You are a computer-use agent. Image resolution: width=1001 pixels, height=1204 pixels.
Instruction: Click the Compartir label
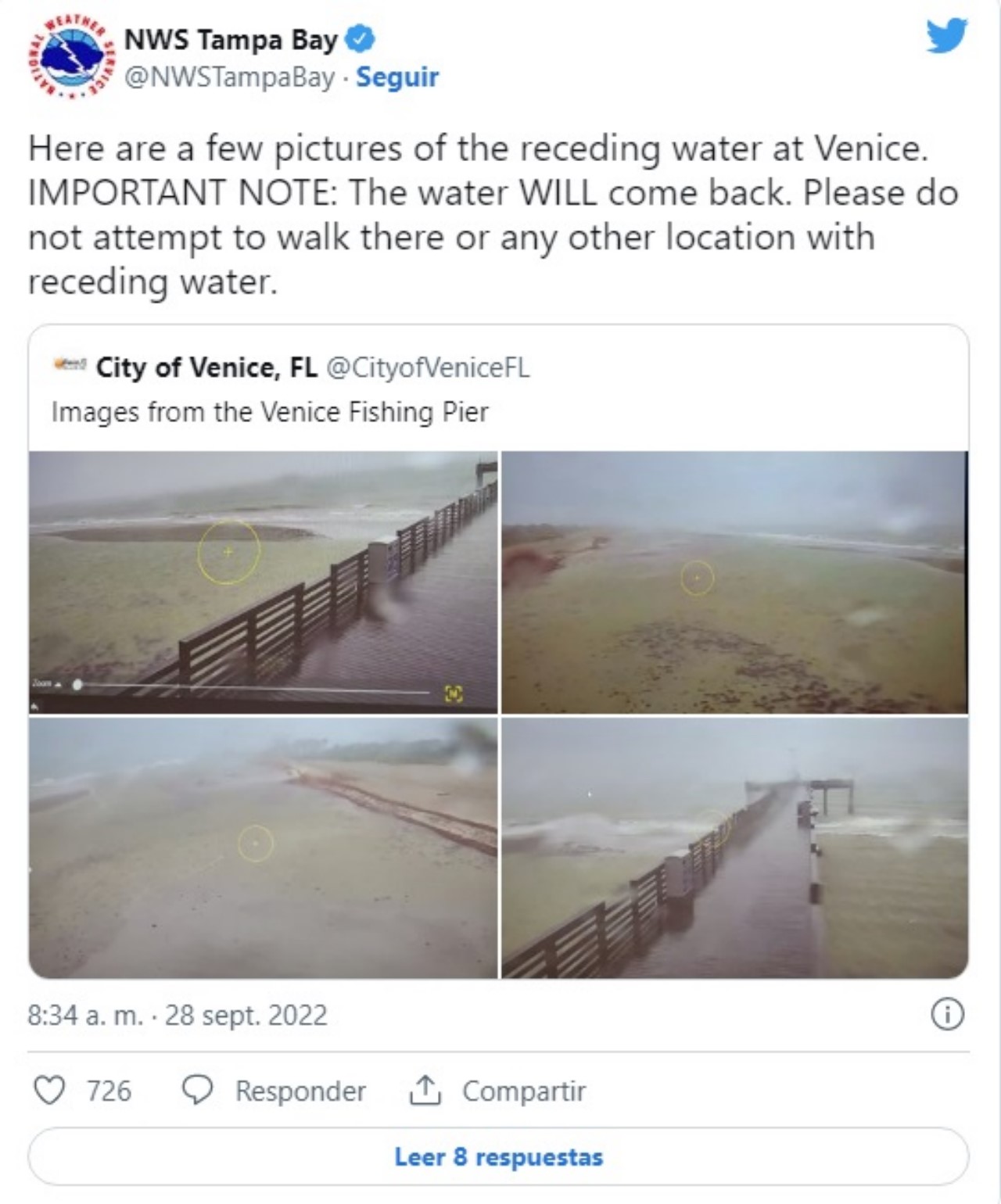tap(524, 1091)
